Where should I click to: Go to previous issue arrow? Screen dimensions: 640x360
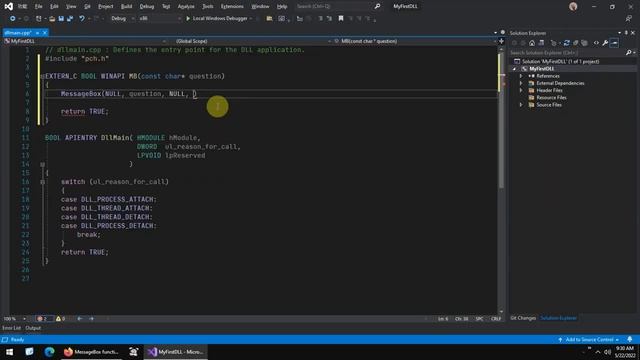[x=80, y=319]
